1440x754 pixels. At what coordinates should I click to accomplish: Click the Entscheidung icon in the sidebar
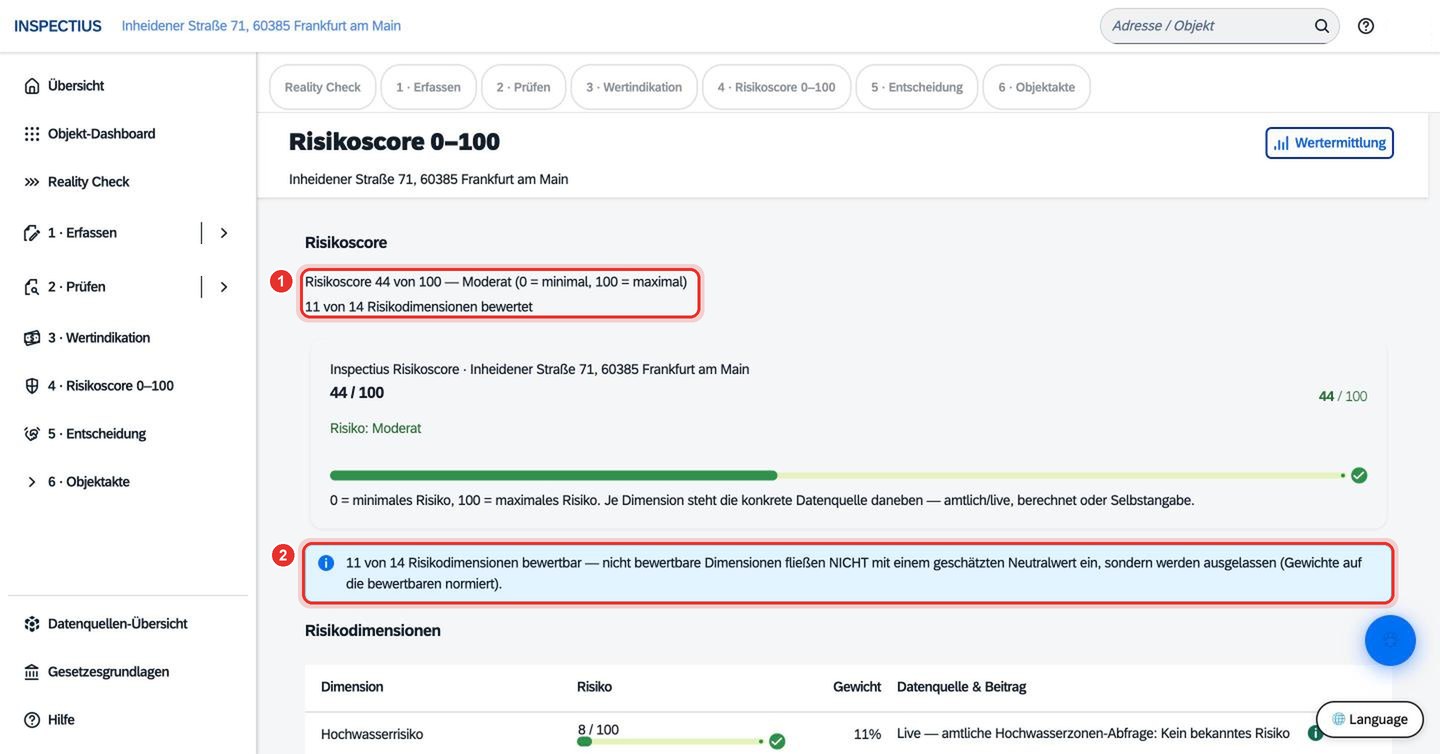pyautogui.click(x=32, y=434)
